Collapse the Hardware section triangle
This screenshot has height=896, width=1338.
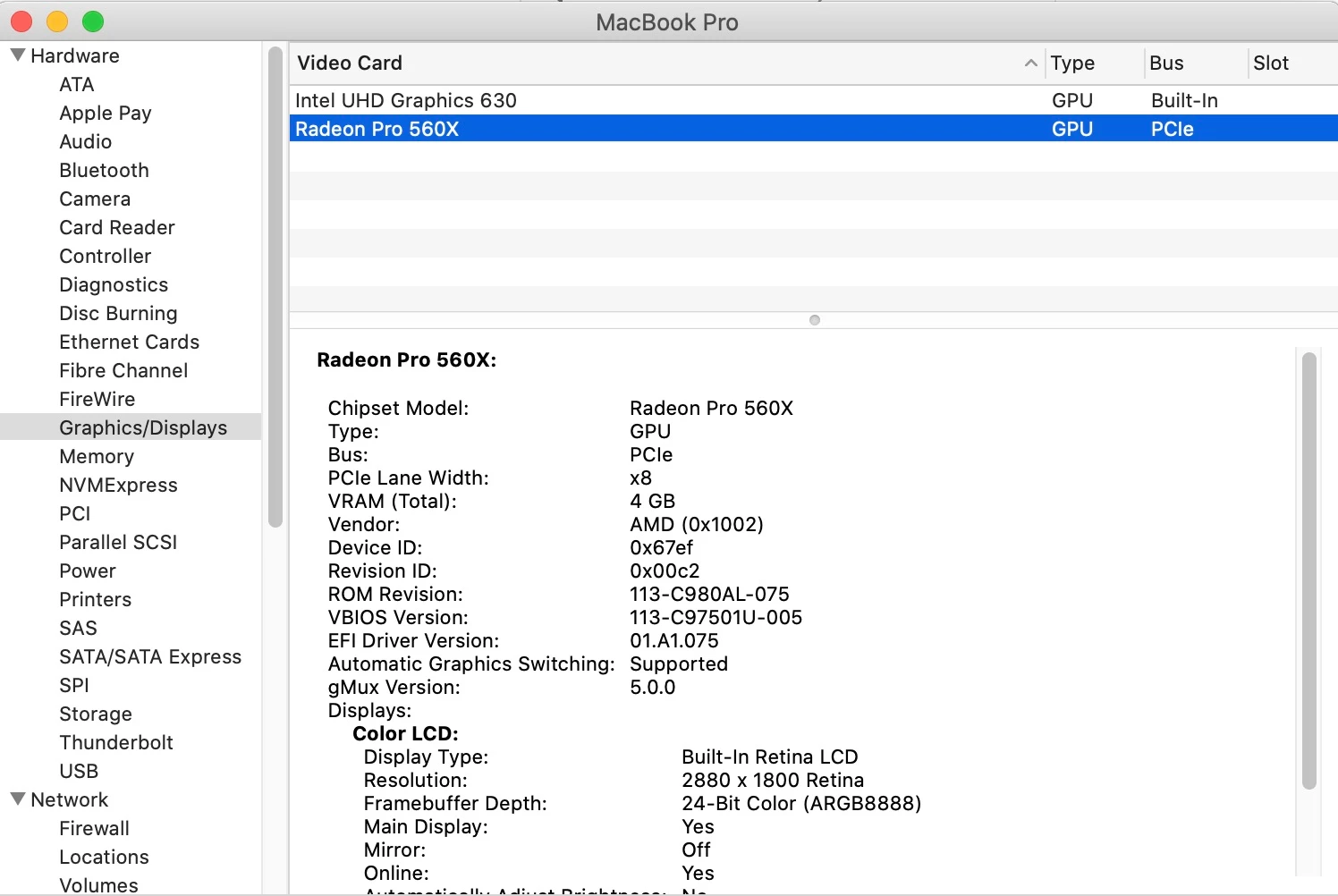click(x=17, y=55)
